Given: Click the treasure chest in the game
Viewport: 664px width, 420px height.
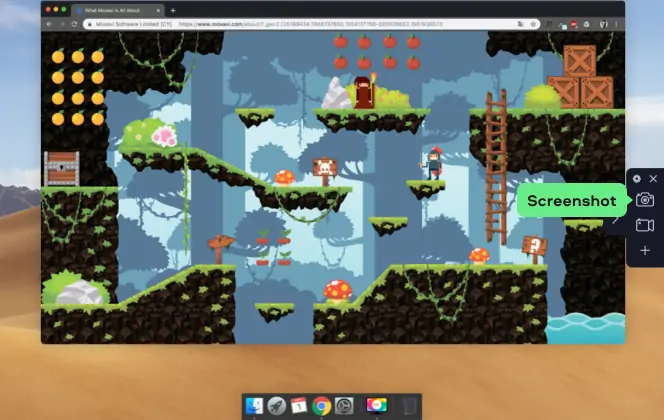Looking at the screenshot, I should (62, 169).
